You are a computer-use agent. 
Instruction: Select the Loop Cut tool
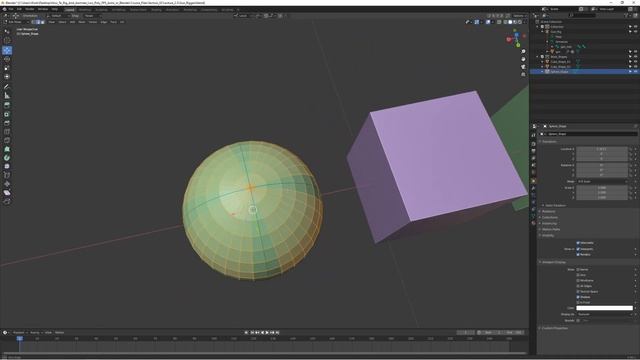(x=7, y=132)
